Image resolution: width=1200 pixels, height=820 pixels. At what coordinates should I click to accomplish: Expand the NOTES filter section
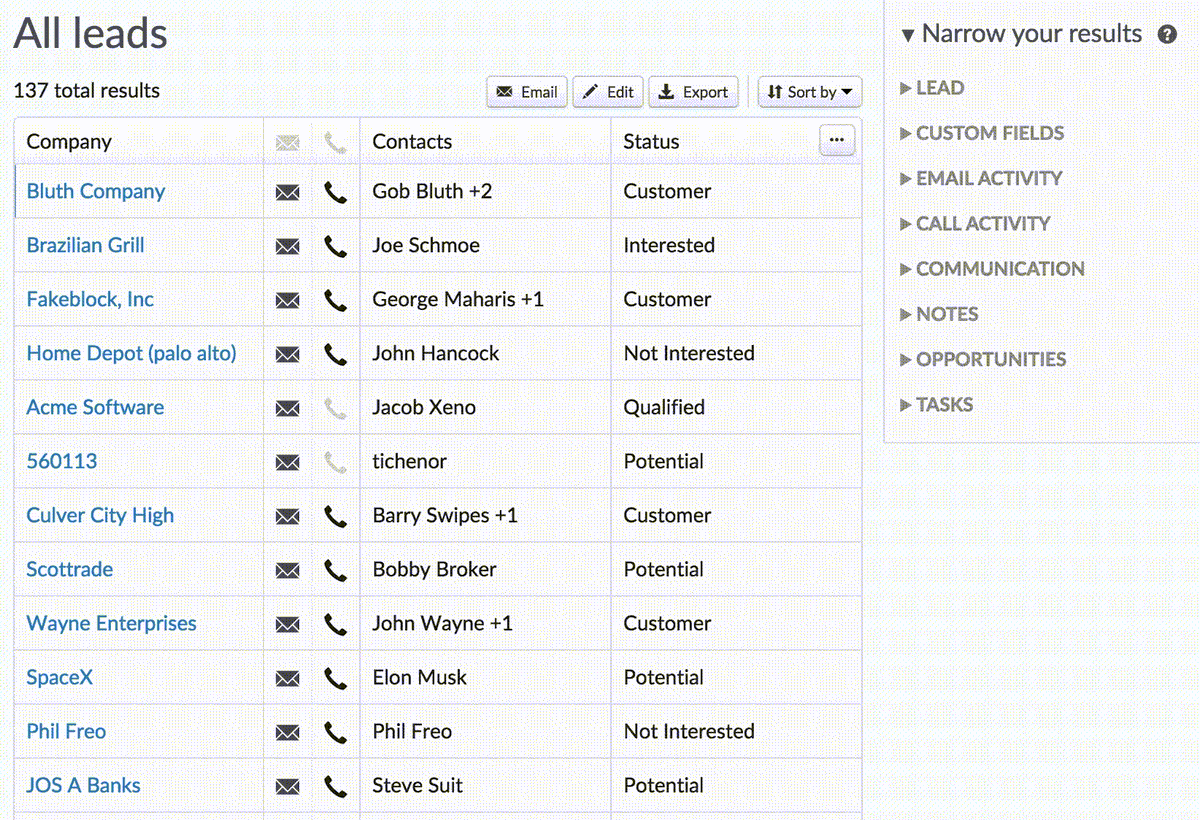click(x=939, y=314)
